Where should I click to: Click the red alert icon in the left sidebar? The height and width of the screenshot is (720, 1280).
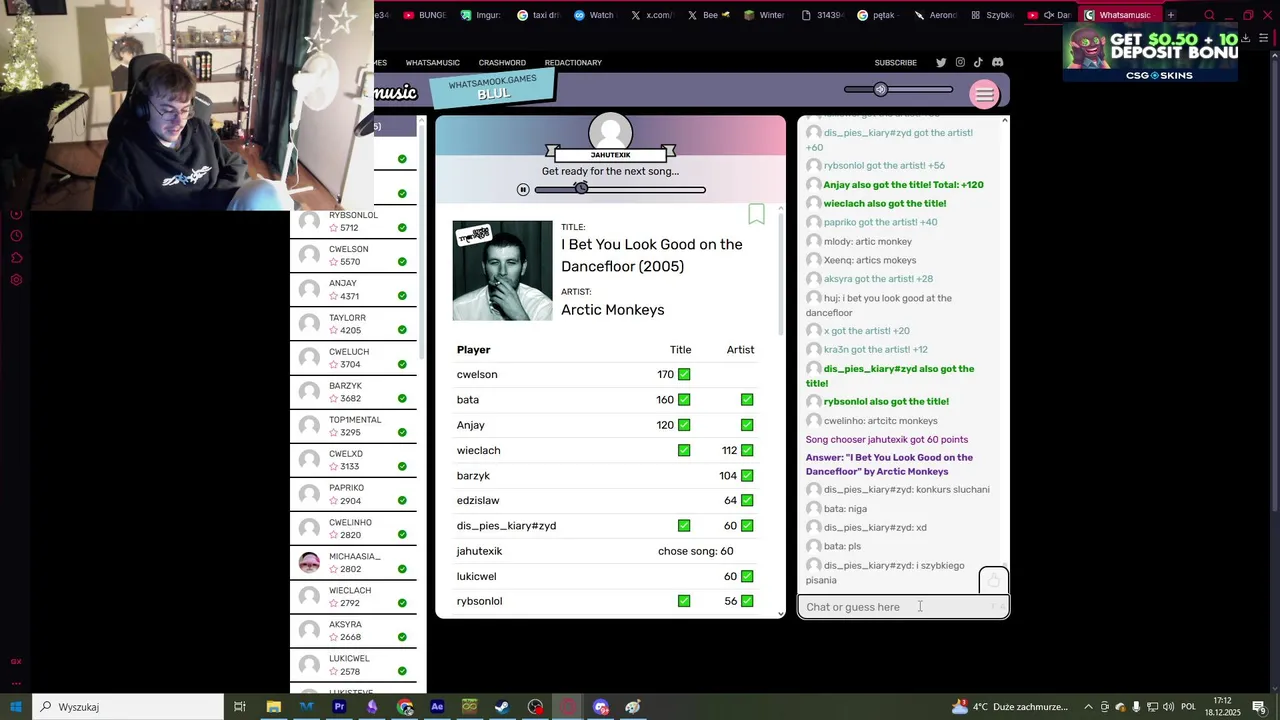pos(16,214)
